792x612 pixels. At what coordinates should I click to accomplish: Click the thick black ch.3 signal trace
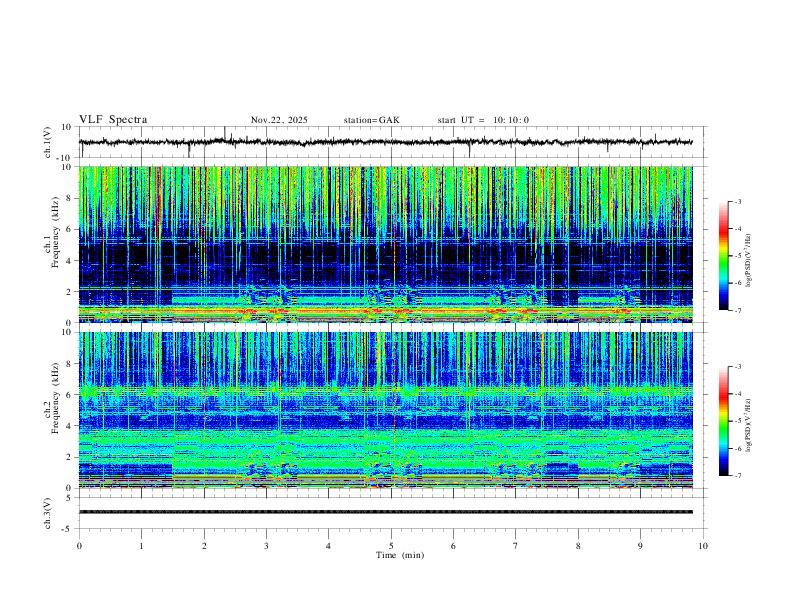pos(386,512)
